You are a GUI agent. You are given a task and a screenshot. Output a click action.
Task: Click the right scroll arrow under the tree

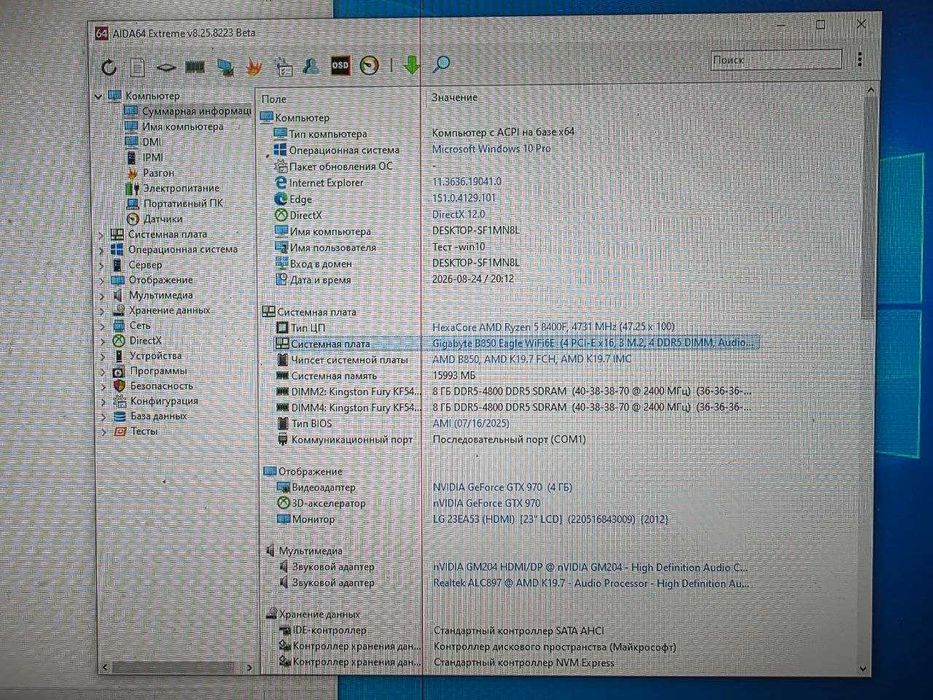coord(249,668)
